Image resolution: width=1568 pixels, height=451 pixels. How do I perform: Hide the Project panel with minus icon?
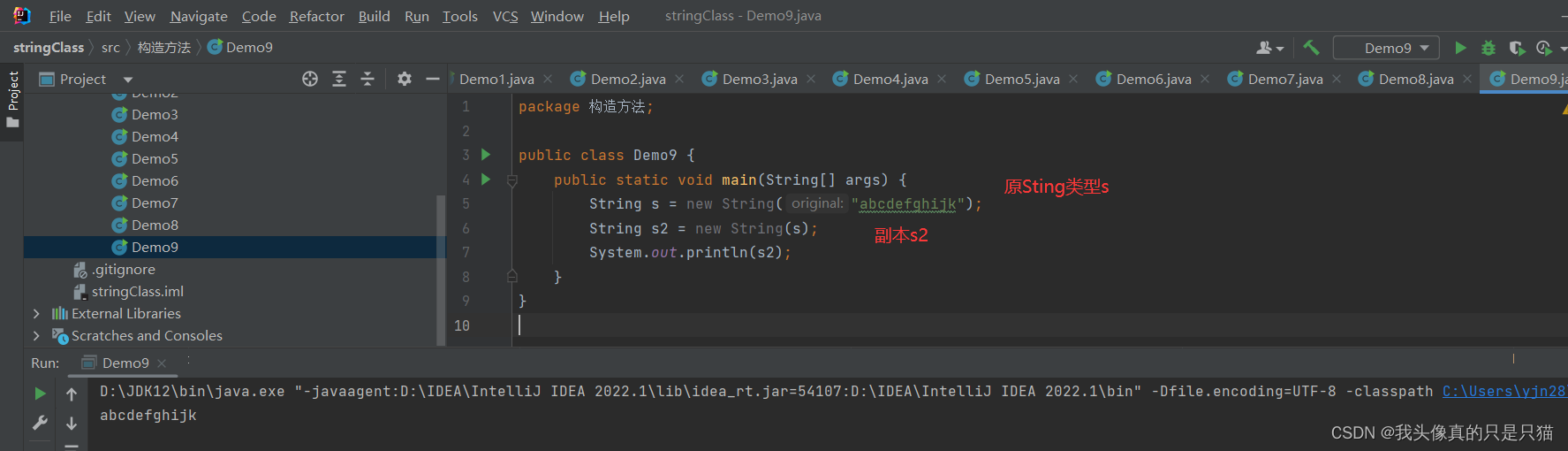(x=433, y=79)
